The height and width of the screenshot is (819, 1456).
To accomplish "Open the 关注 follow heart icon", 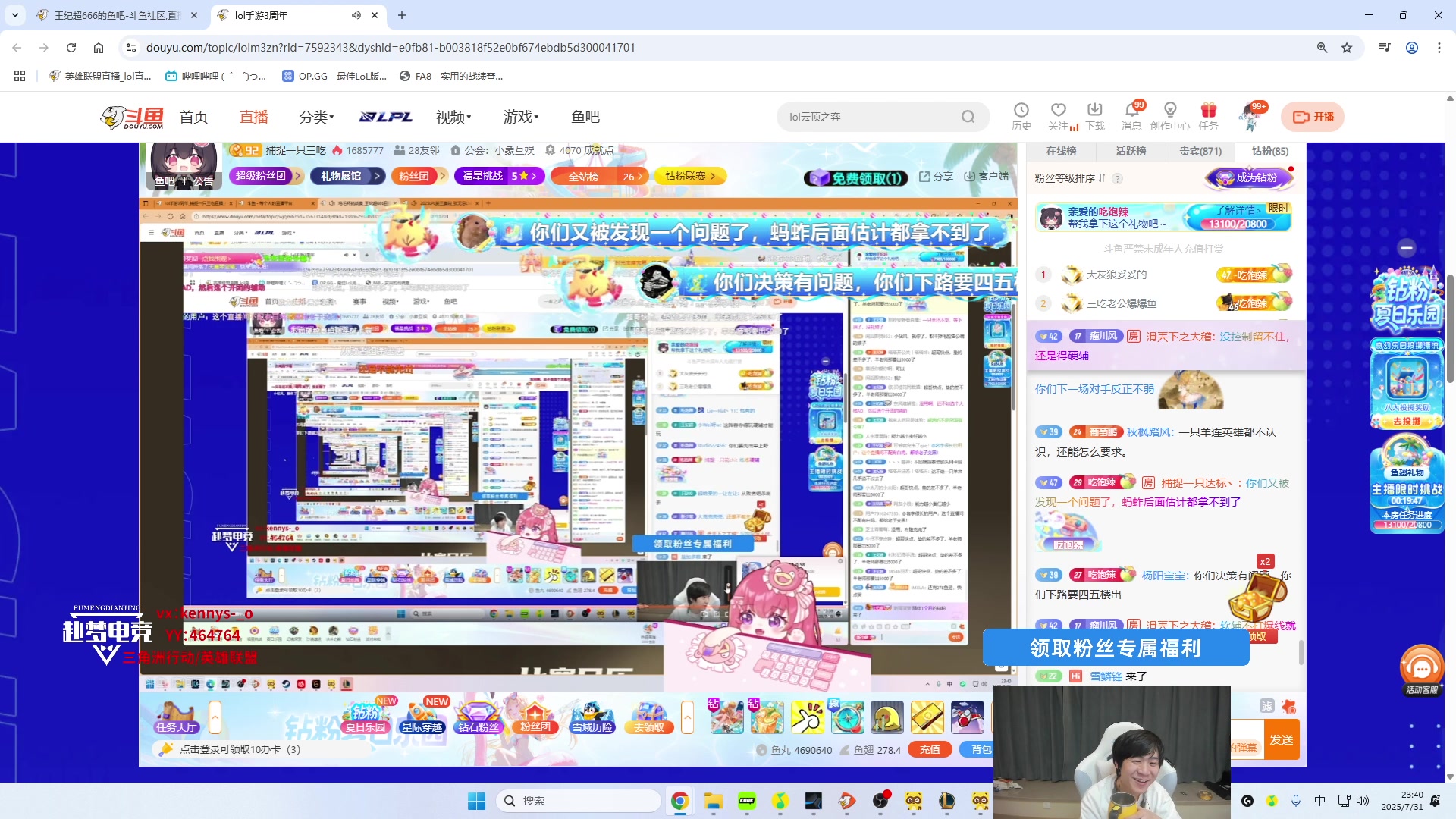I will [x=1059, y=117].
